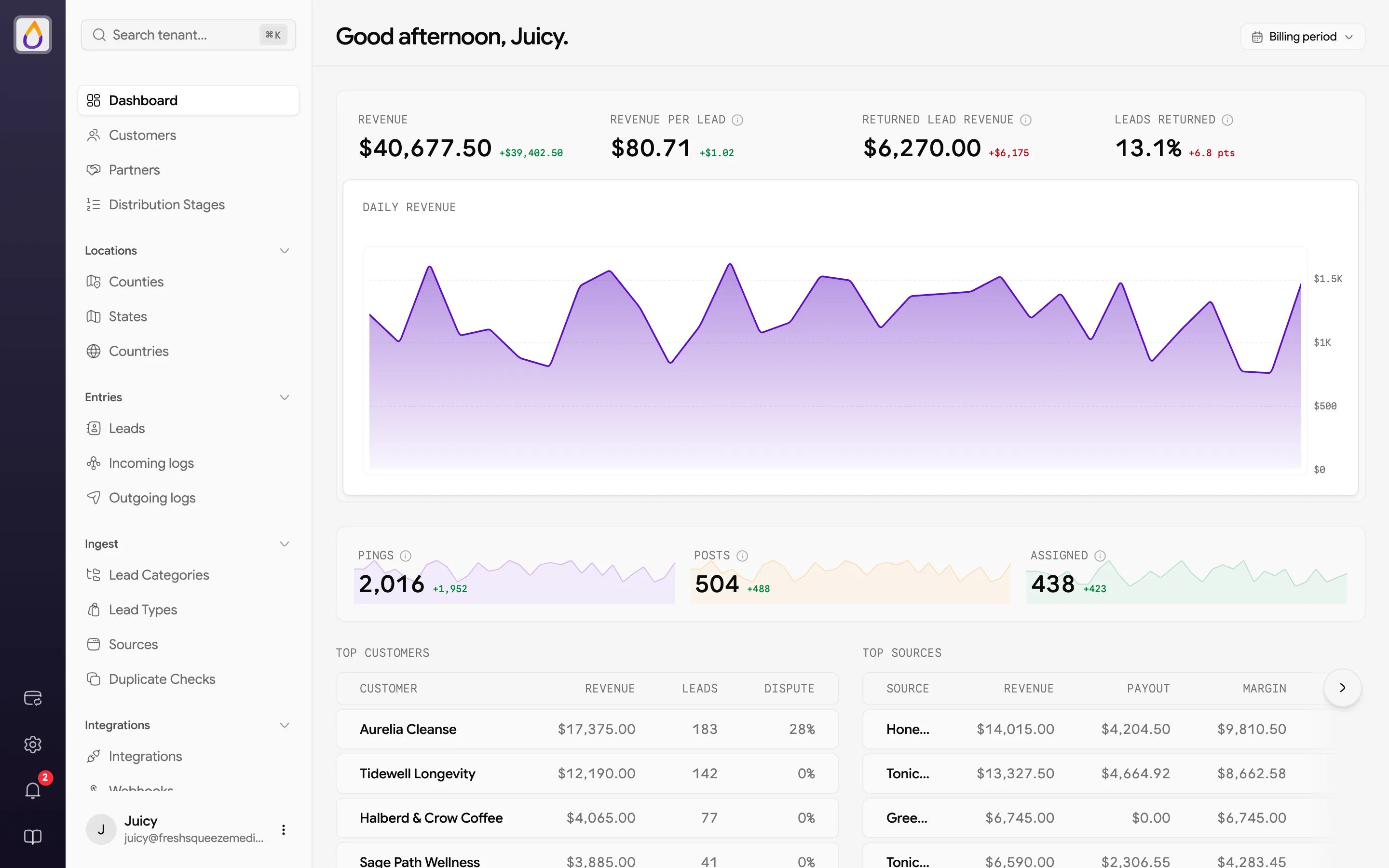The width and height of the screenshot is (1389, 868).
Task: Open the Countries page
Action: (x=188, y=352)
